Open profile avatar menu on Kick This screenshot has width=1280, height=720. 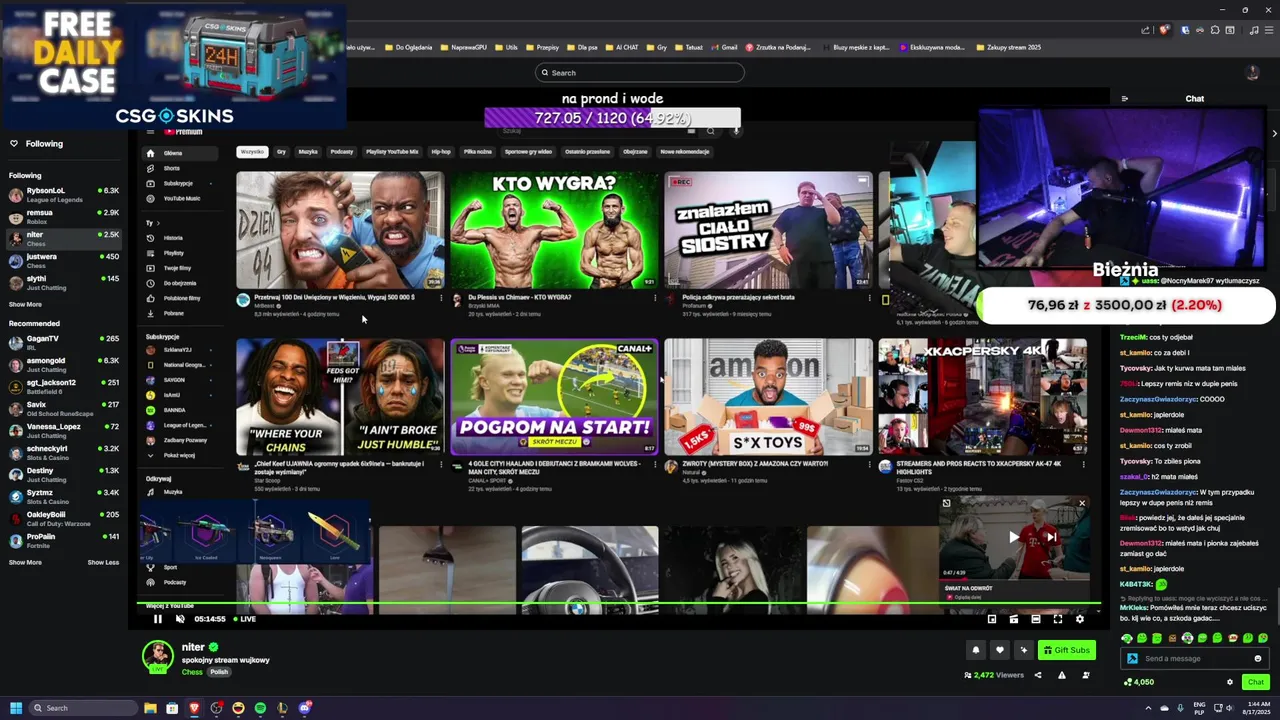click(x=1252, y=72)
